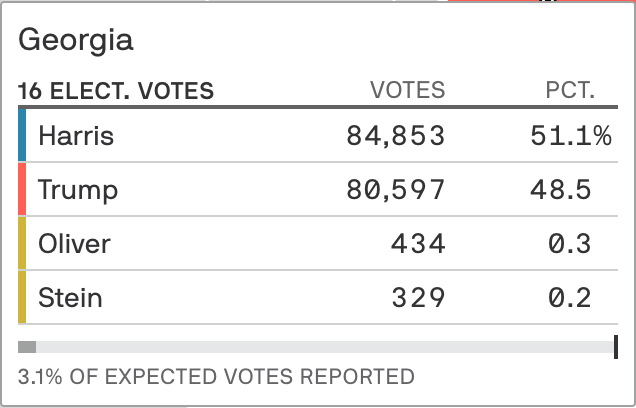Click the yellow color bar beside Oliver

tap(22, 243)
